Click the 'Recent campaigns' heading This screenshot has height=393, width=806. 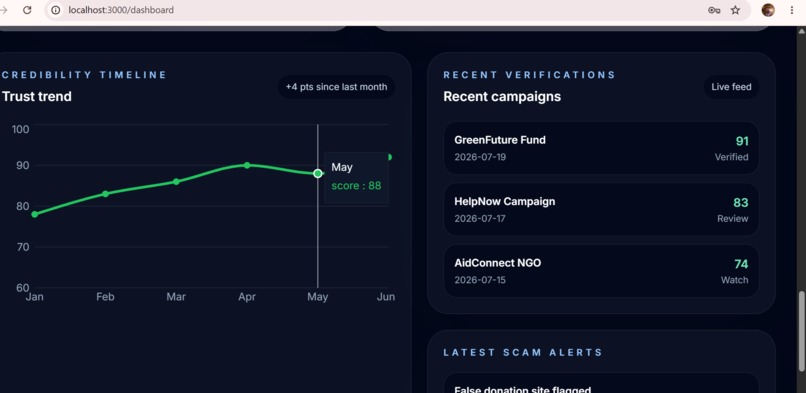[x=502, y=97]
